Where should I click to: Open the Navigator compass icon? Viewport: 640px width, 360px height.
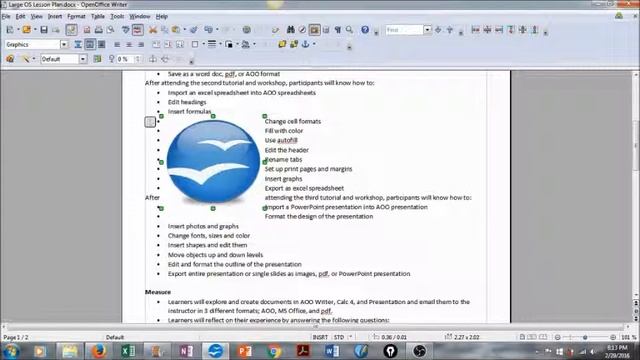click(302, 30)
